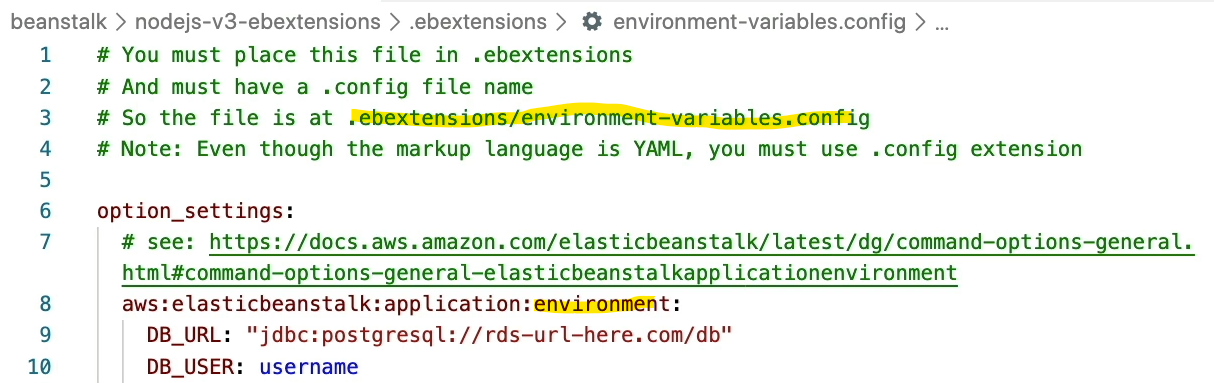Click the highlighted .ebextensions path in line 3
Viewport: 1214px width, 383px height.
pos(609,118)
